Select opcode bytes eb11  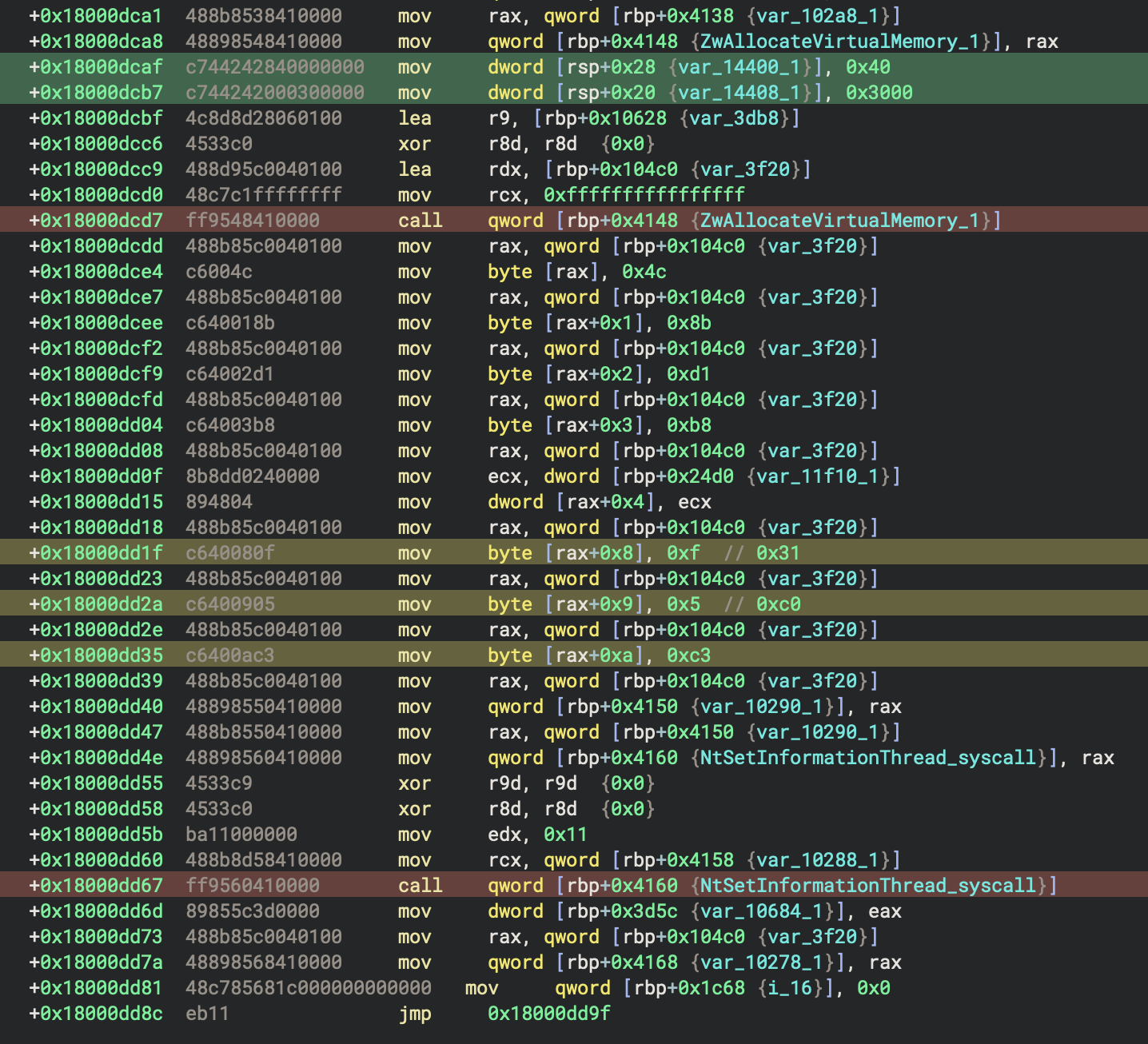tap(208, 1014)
